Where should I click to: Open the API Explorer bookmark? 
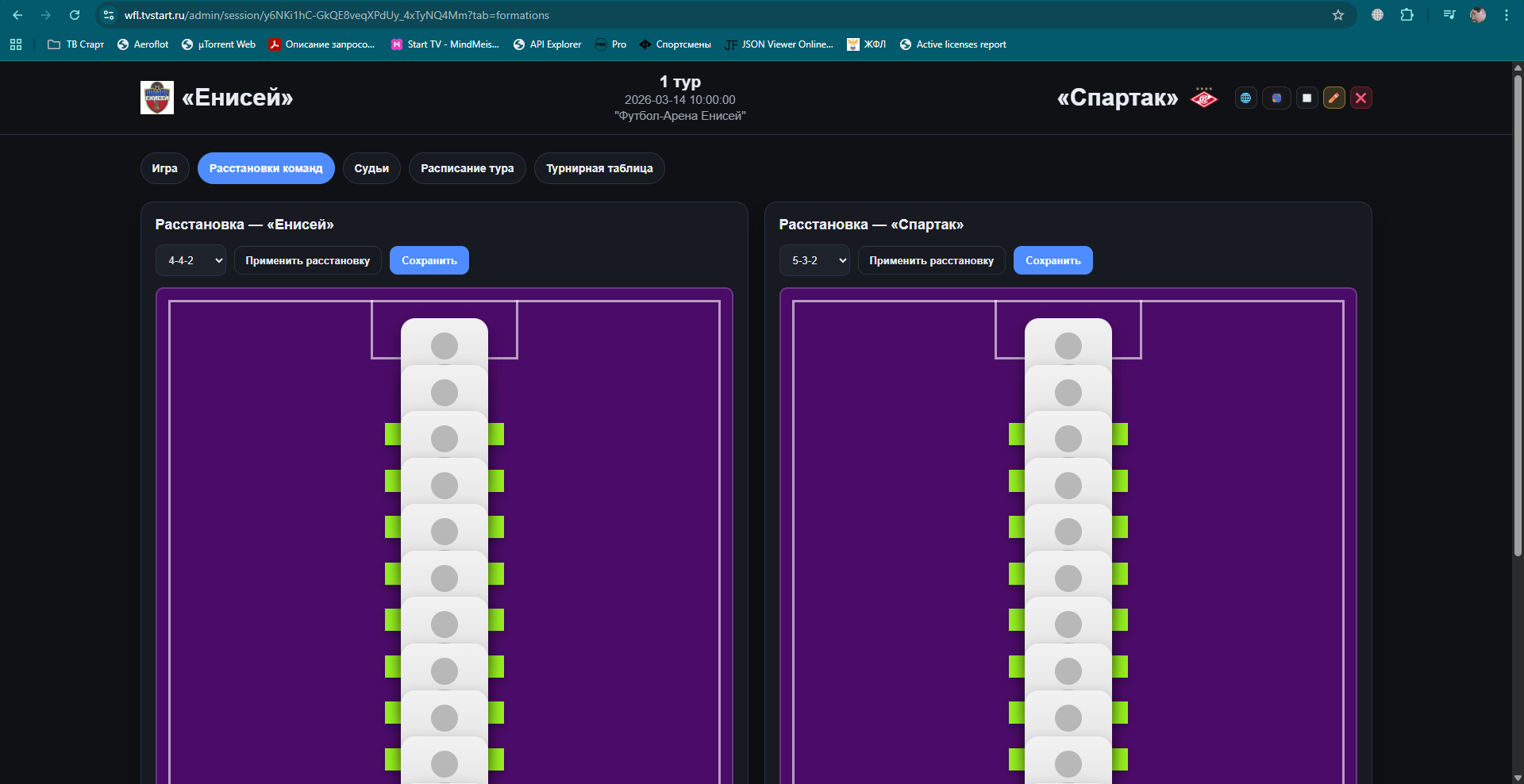click(x=548, y=44)
